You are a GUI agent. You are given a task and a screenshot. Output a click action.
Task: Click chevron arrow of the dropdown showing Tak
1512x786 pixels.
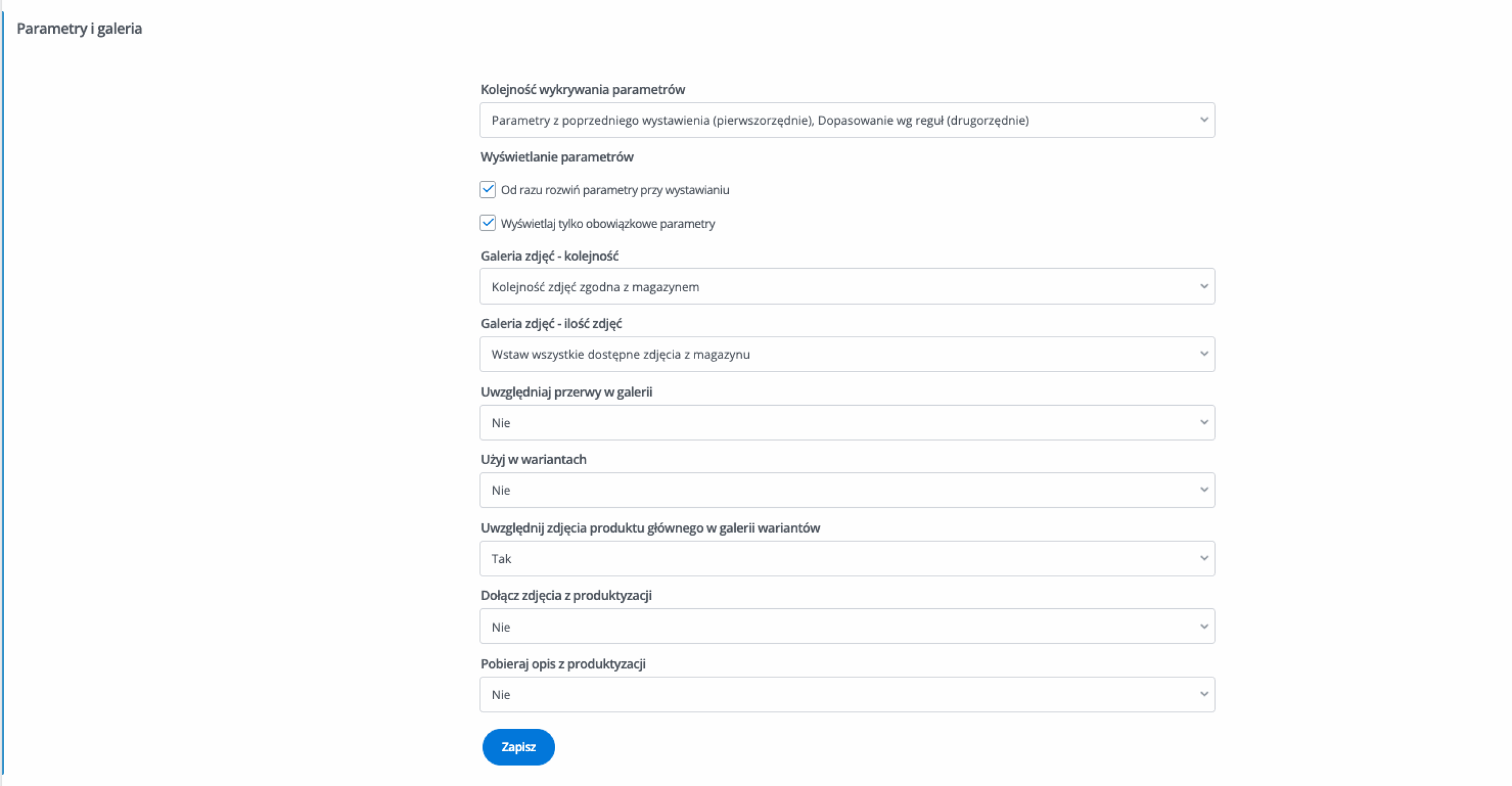tap(1203, 558)
